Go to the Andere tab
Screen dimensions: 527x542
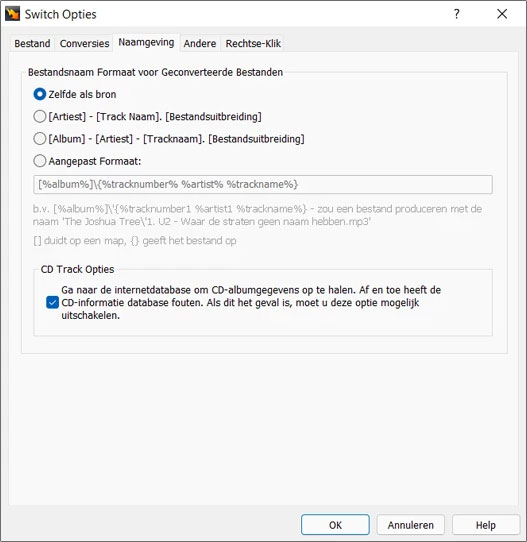click(x=200, y=44)
